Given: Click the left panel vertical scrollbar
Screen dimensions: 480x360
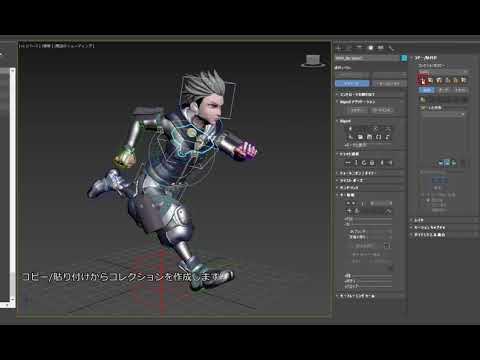Looking at the screenshot, I should (12, 185).
